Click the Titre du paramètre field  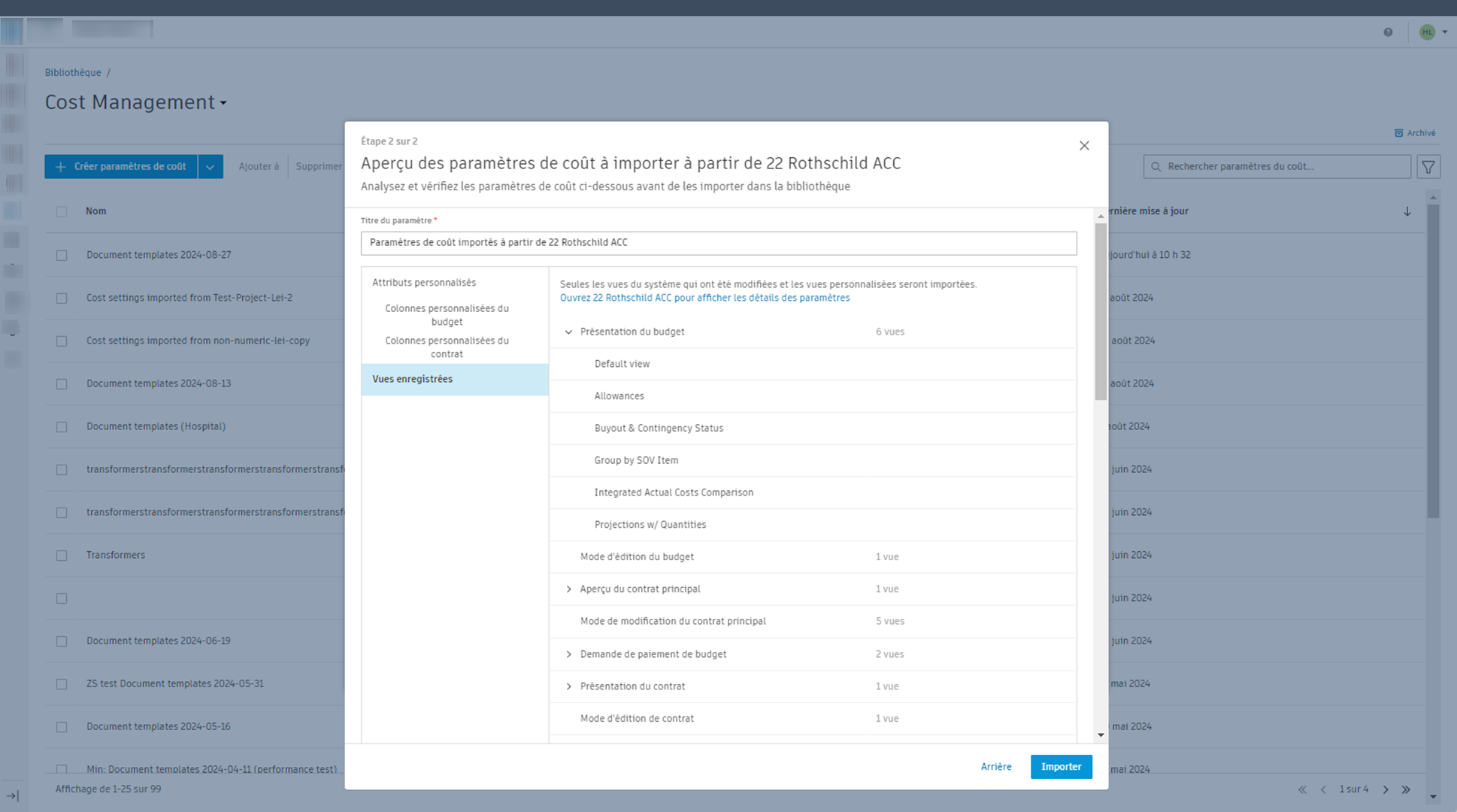[718, 243]
